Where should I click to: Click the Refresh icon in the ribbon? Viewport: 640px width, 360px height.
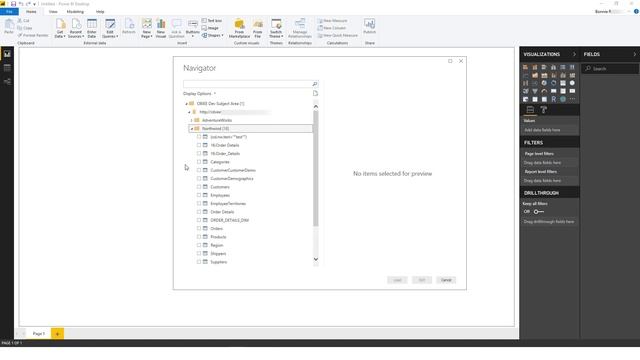(x=129, y=26)
